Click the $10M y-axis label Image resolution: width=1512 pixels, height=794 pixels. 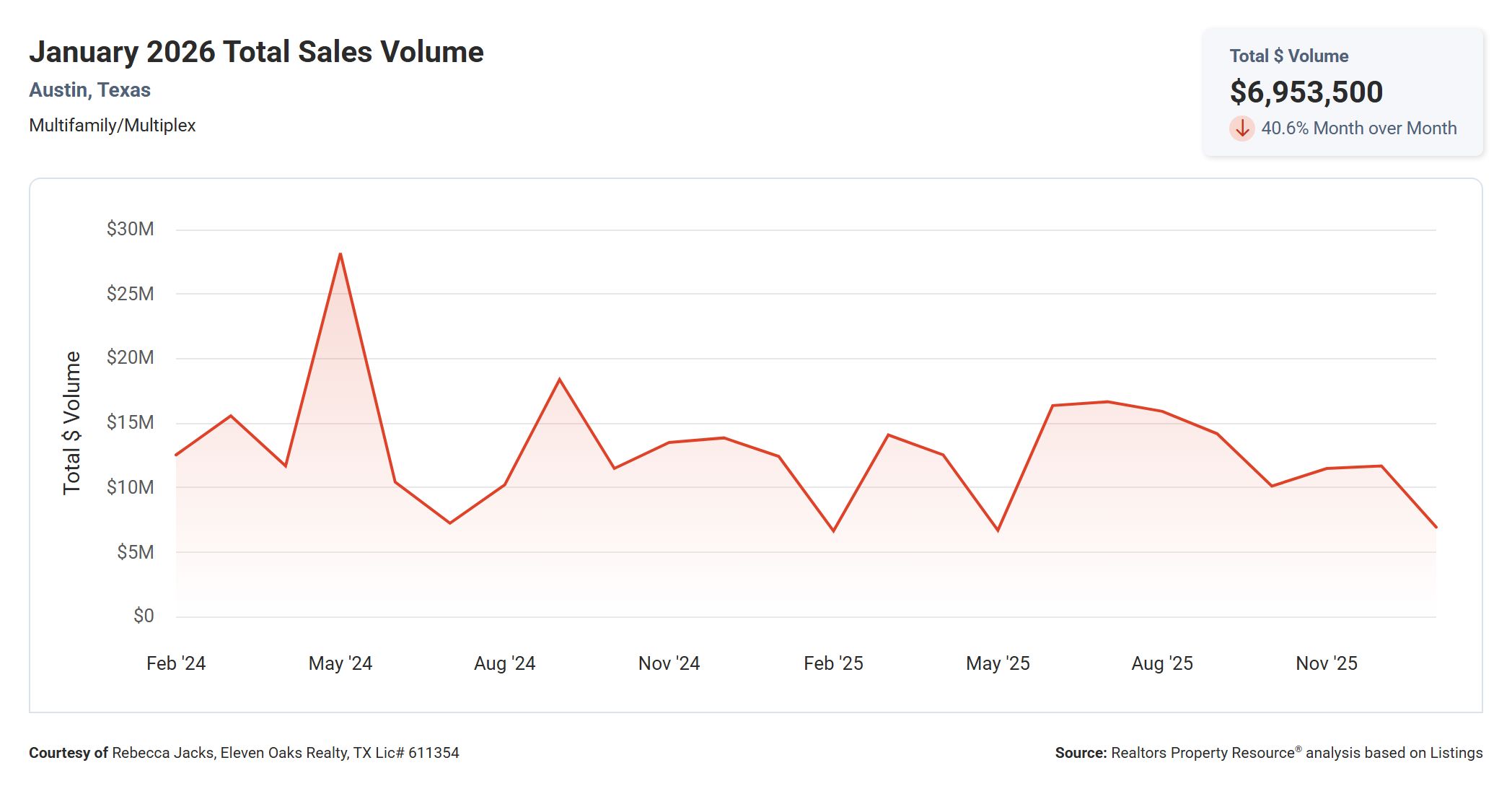pos(130,487)
